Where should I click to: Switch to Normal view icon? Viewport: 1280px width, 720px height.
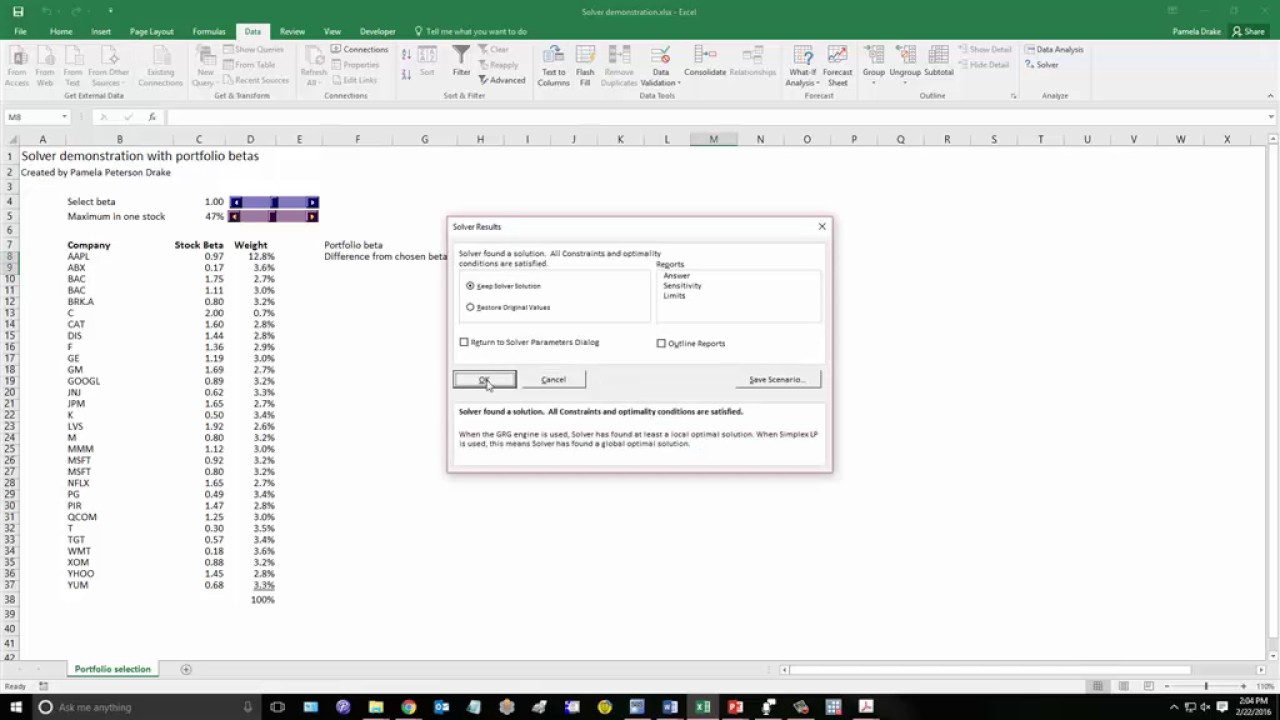(1098, 686)
